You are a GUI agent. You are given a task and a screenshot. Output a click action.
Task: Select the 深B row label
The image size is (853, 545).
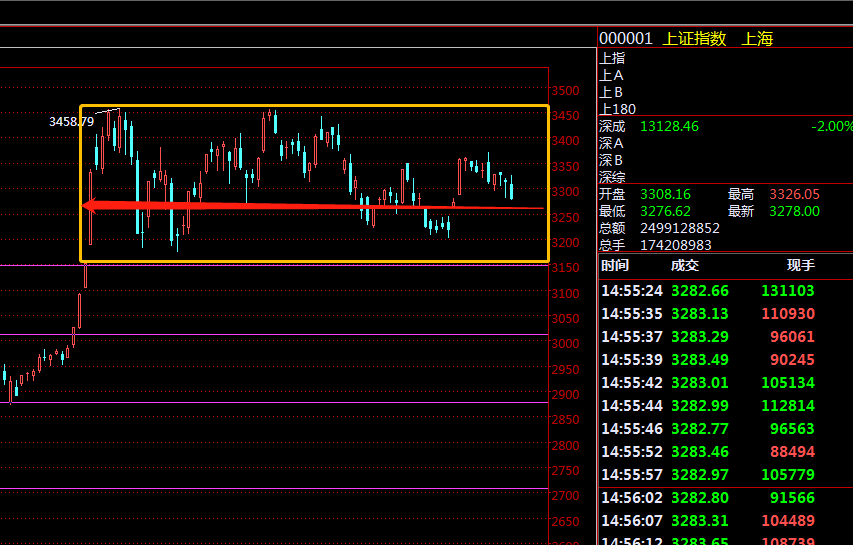(611, 160)
